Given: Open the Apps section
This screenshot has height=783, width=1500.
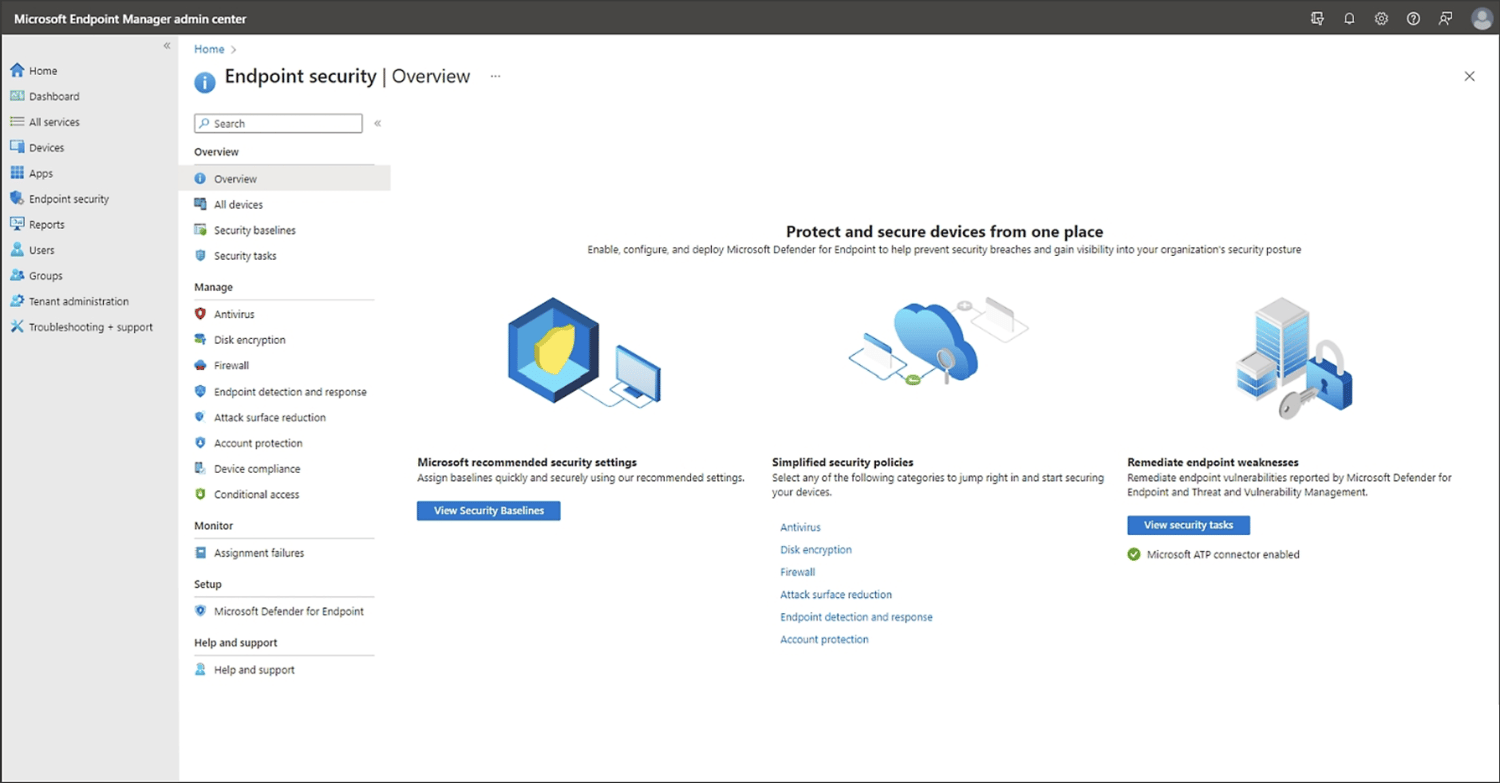Looking at the screenshot, I should pyautogui.click(x=41, y=172).
